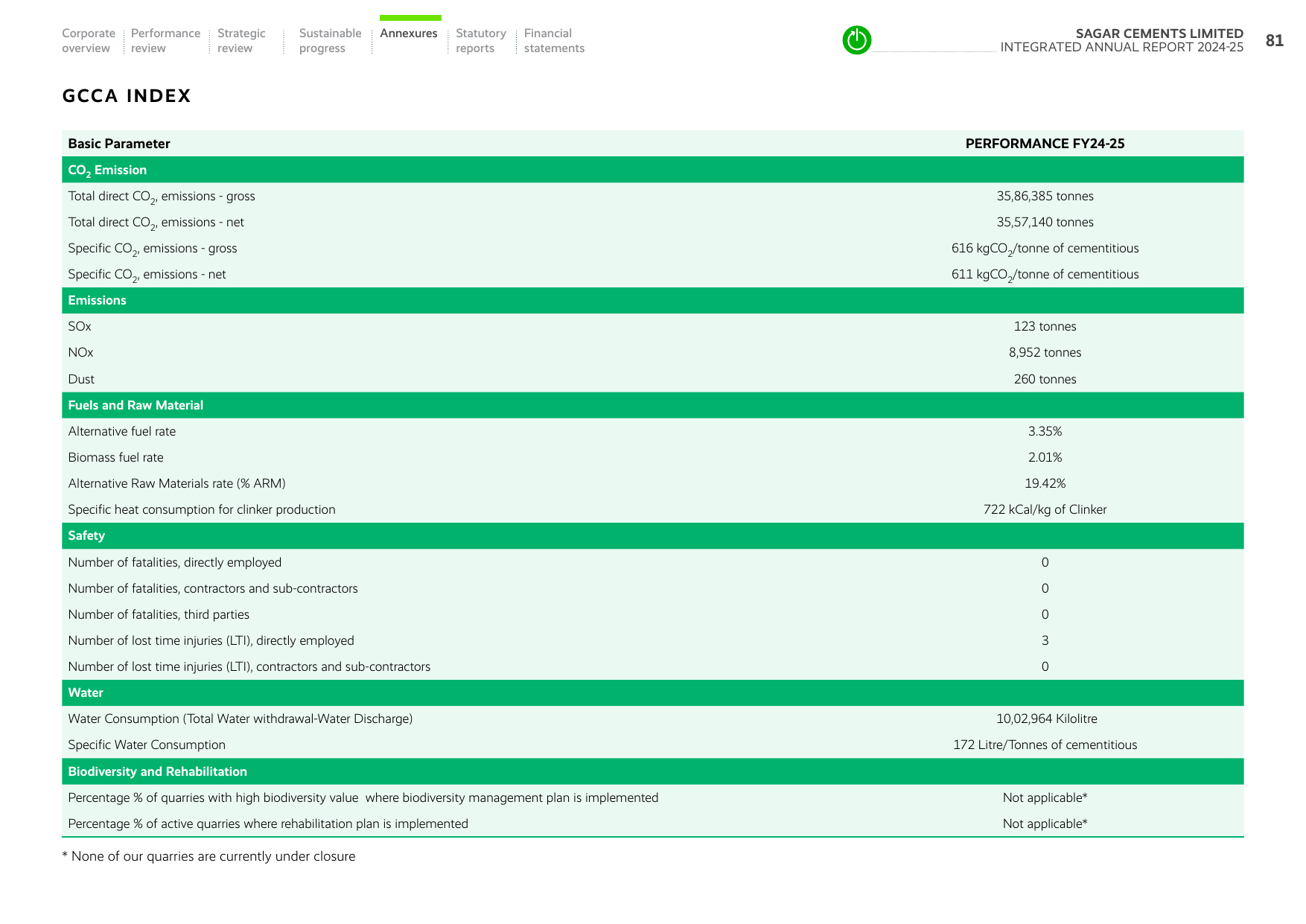Click the Alternative fuel rate value 3.35%
Screen dimensions: 1306x924
[1045, 431]
